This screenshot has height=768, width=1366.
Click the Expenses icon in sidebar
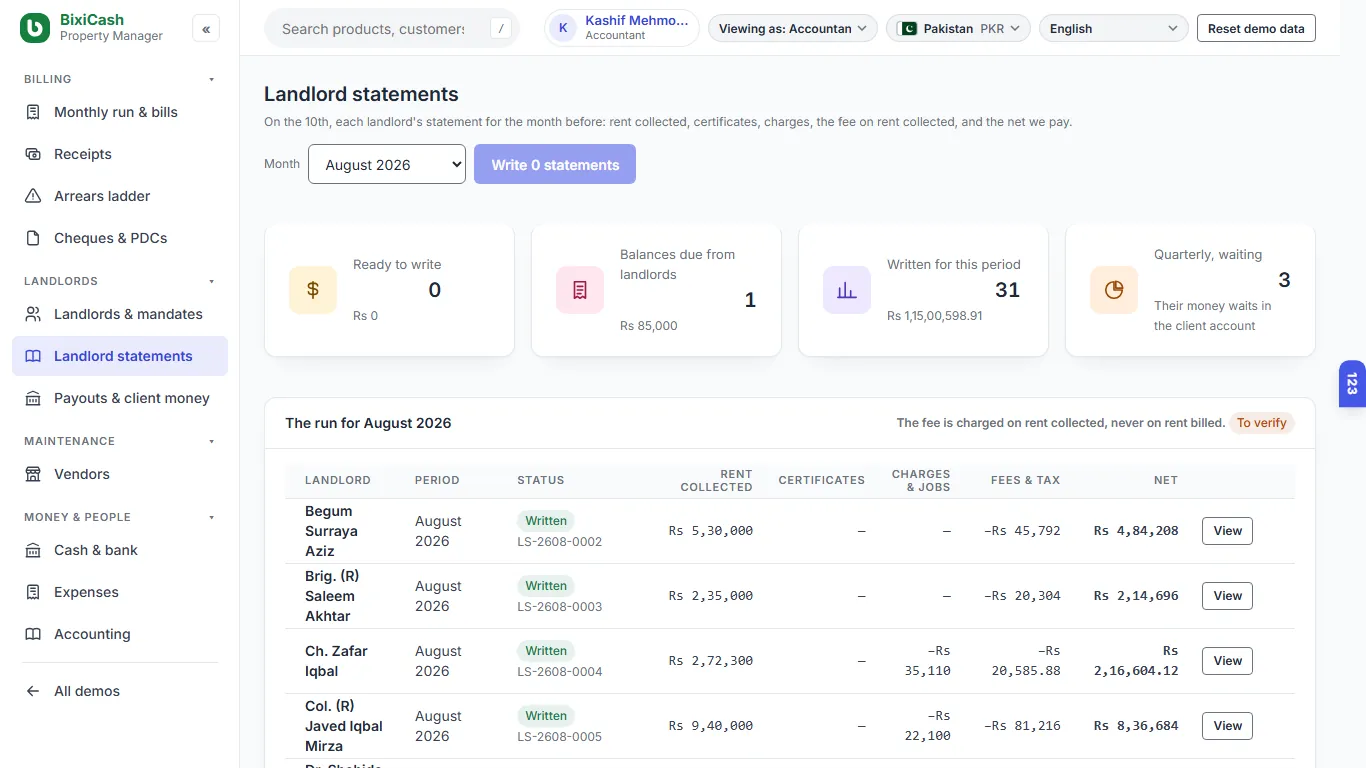pyautogui.click(x=33, y=592)
